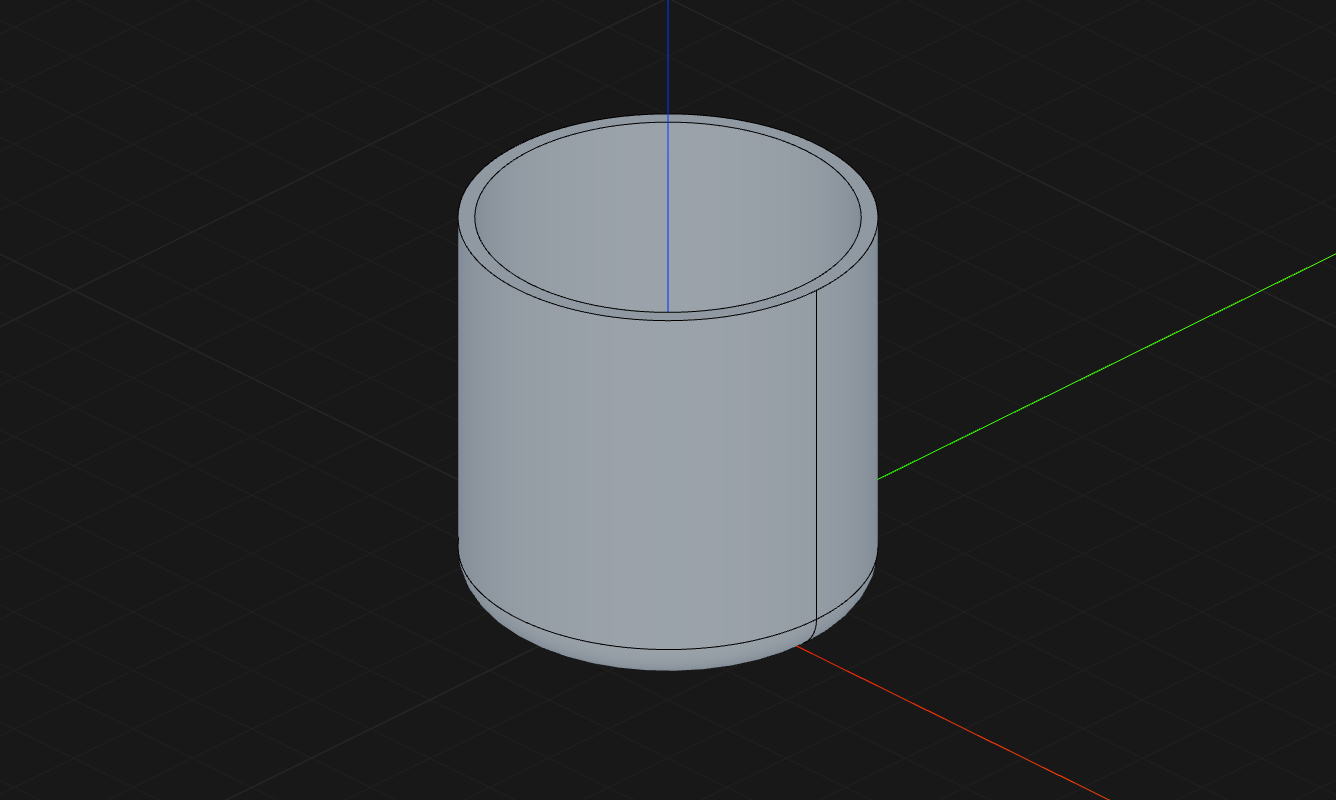Pick the vertex where seam meets the top rim
Screen dimensions: 1336x800
(x=818, y=290)
